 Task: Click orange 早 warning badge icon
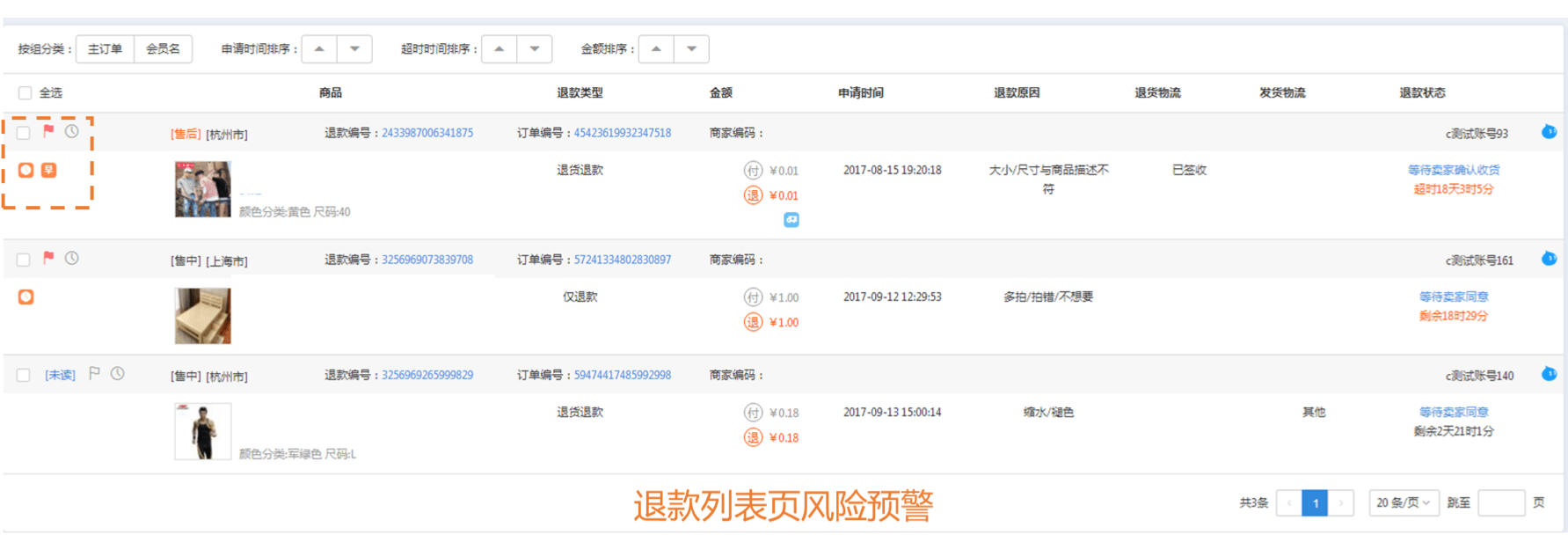pyautogui.click(x=49, y=170)
